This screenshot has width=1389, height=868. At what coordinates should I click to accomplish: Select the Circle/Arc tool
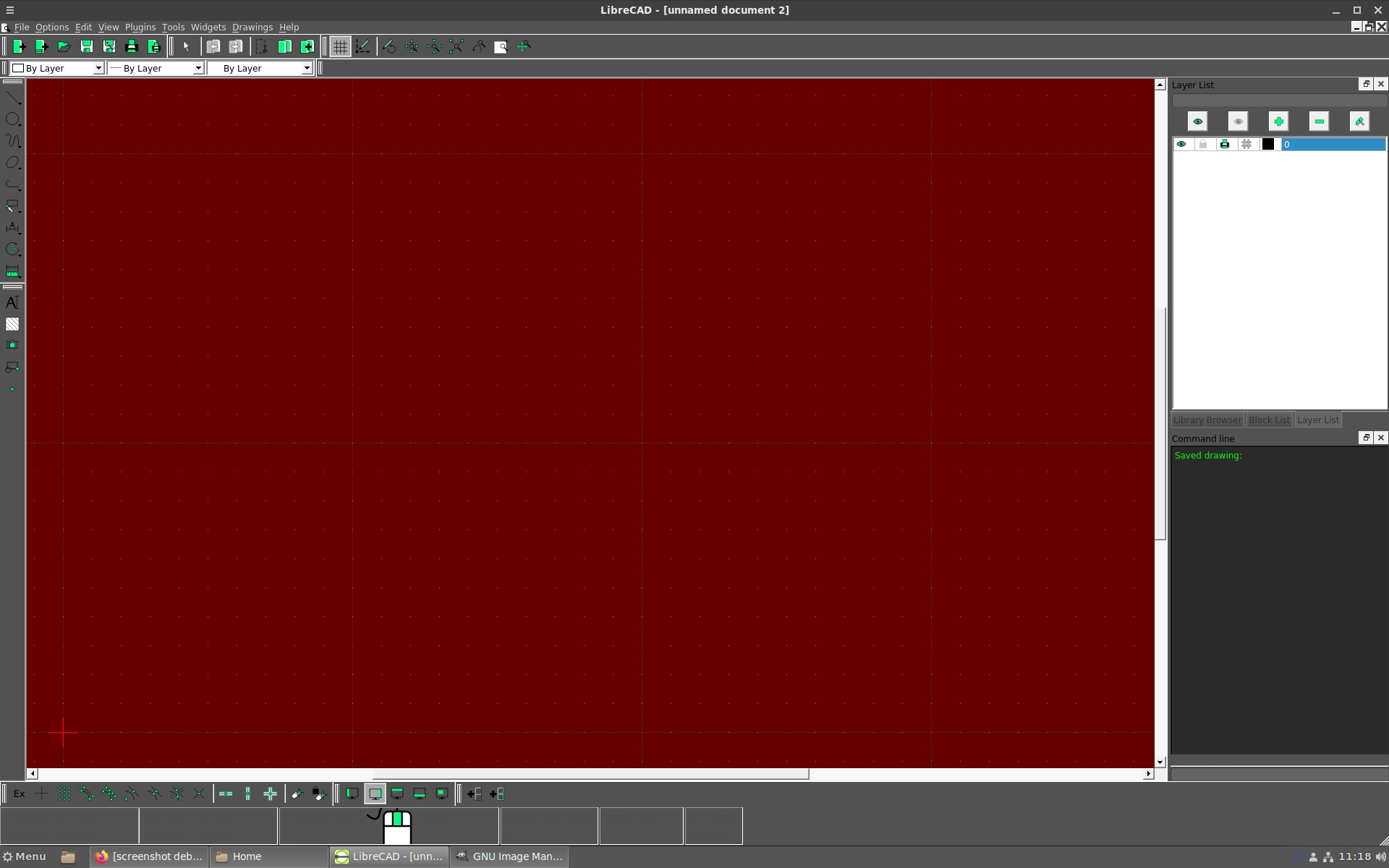click(x=13, y=119)
